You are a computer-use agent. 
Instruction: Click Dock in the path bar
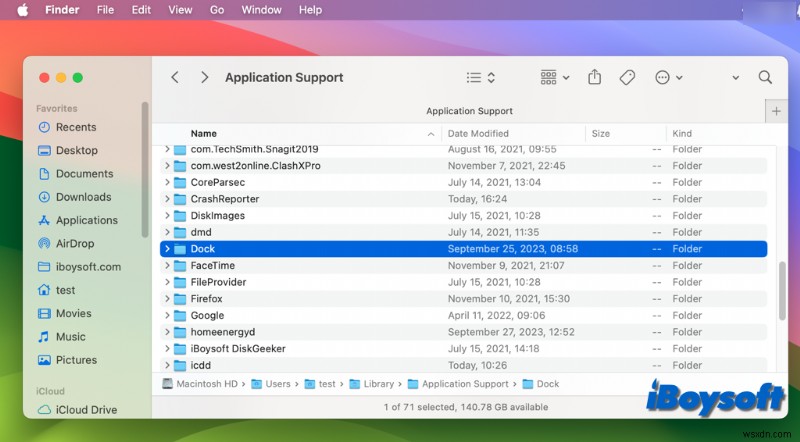click(541, 384)
